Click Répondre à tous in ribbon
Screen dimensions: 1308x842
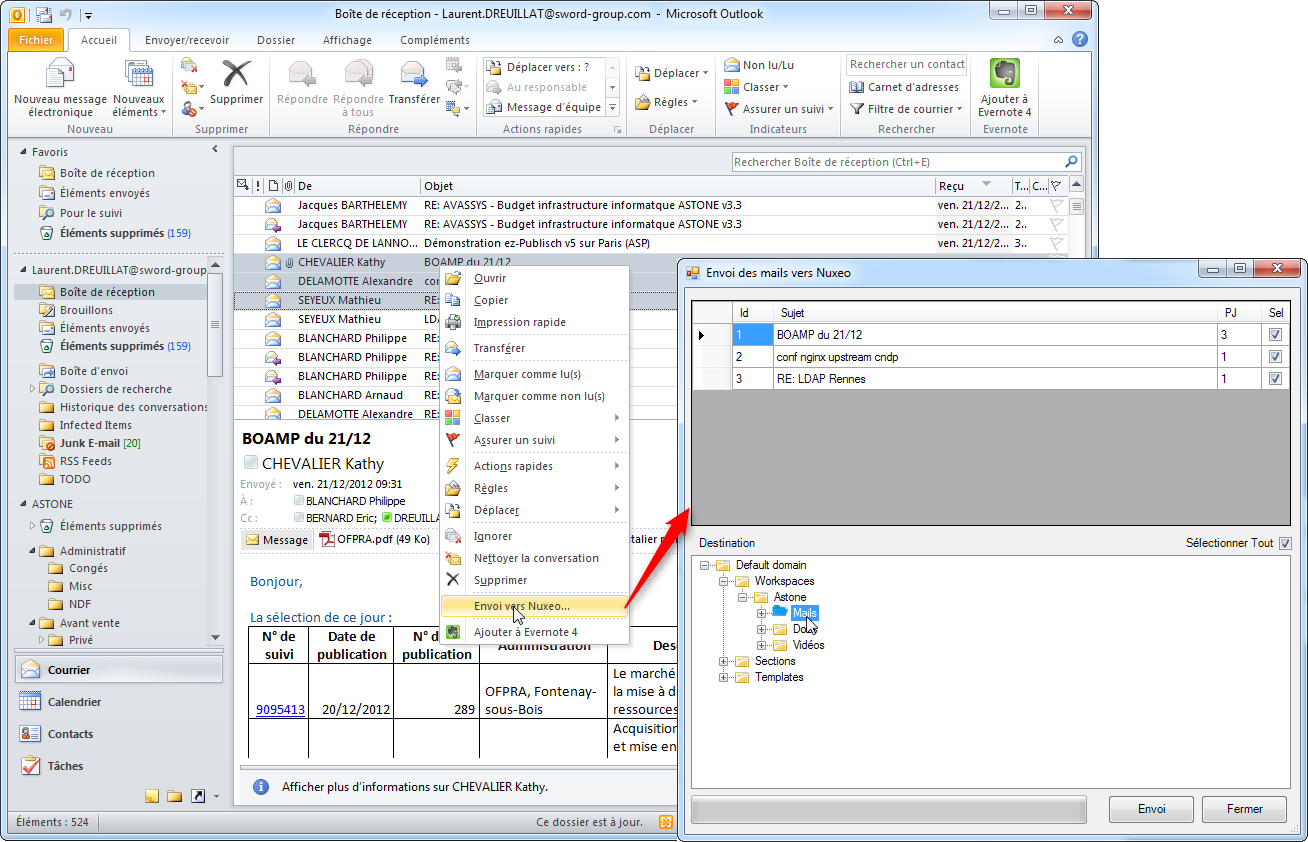pos(358,88)
